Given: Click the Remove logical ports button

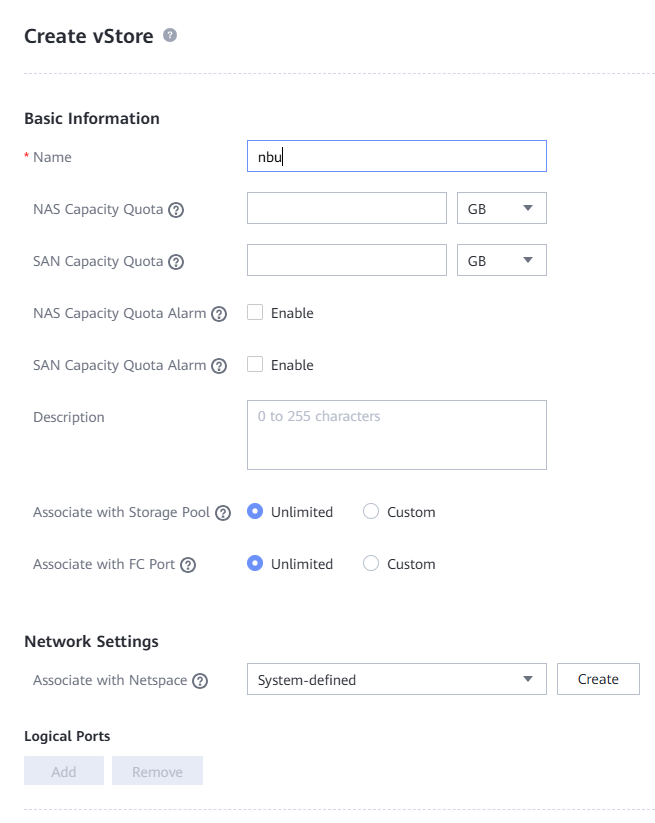Looking at the screenshot, I should click(157, 771).
